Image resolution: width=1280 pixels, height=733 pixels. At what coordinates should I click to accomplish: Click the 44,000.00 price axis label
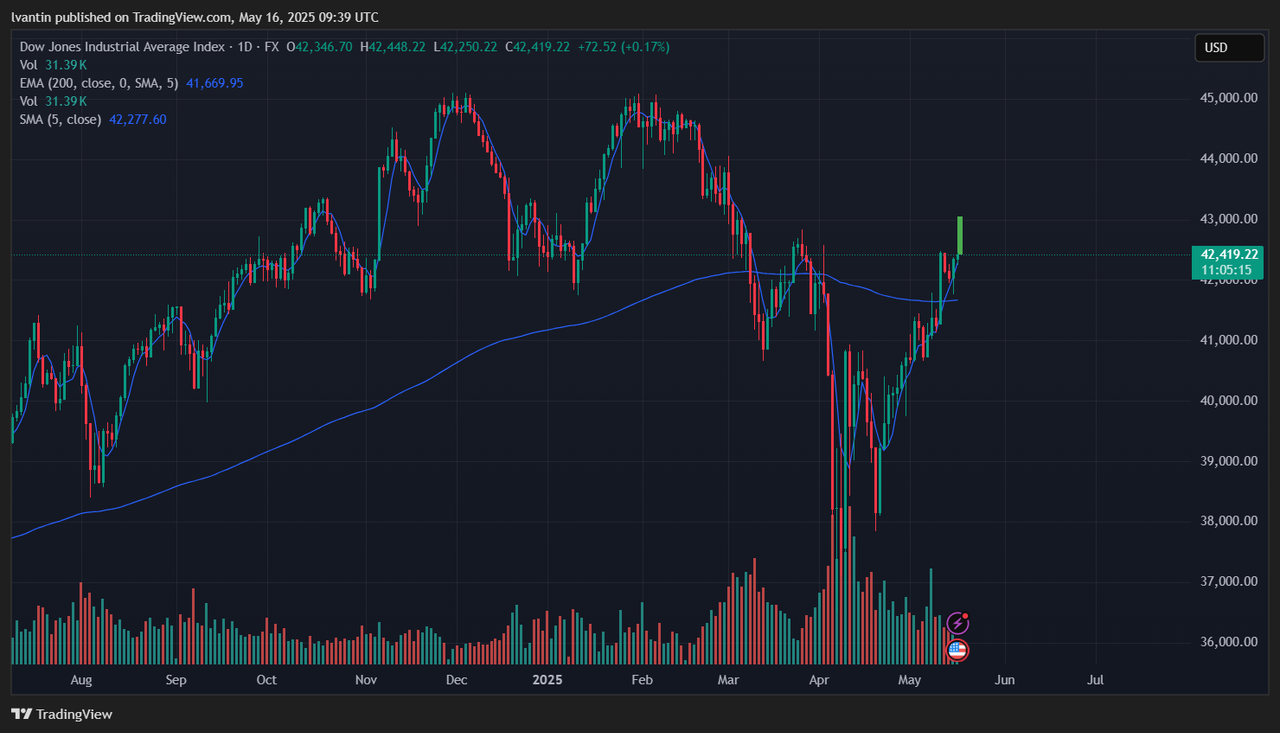click(x=1229, y=158)
